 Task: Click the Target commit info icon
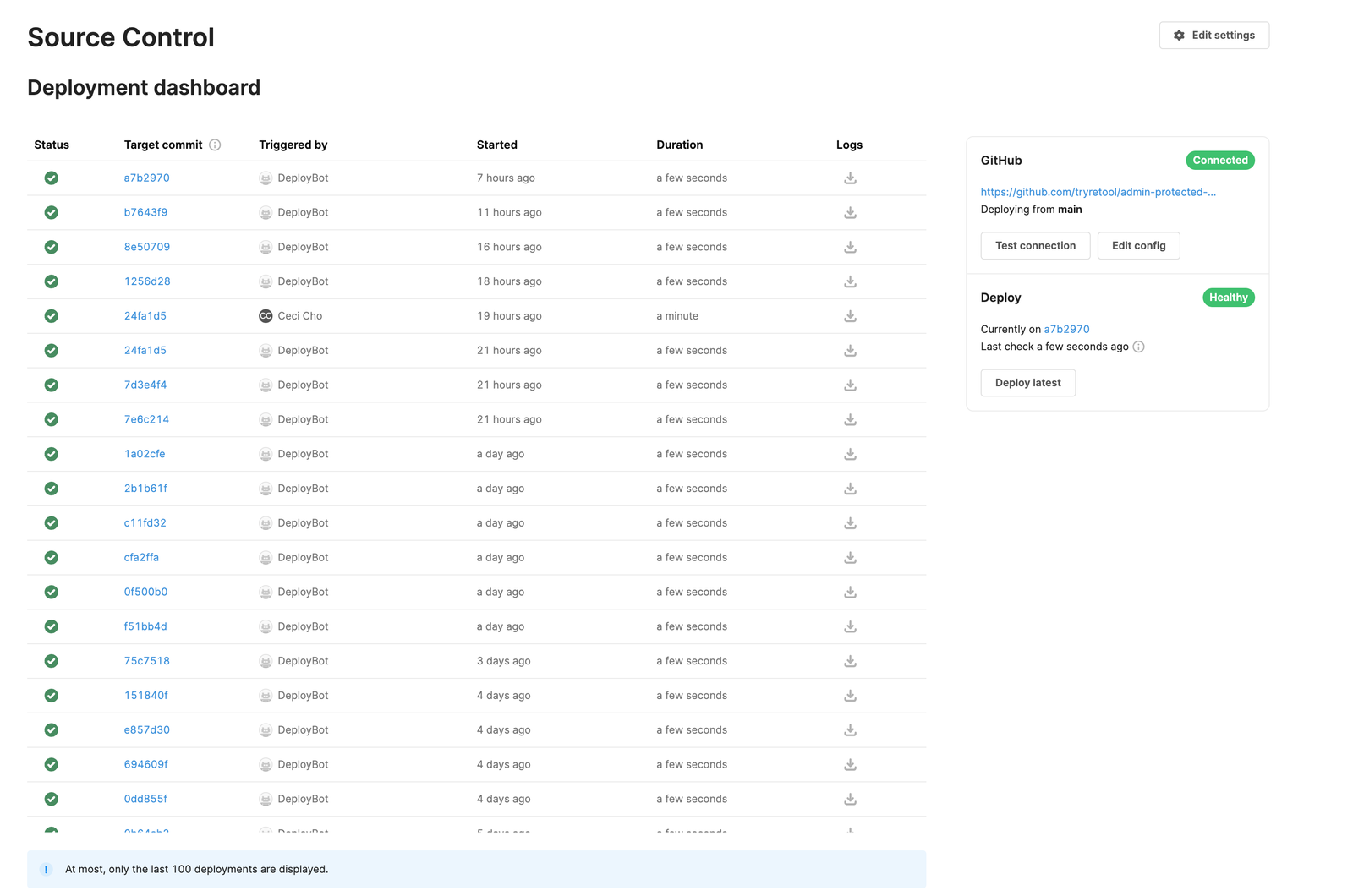click(x=215, y=145)
